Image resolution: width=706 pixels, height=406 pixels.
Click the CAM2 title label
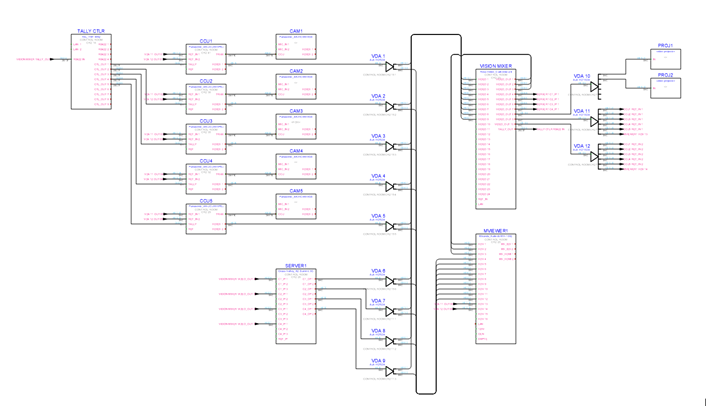click(x=296, y=71)
